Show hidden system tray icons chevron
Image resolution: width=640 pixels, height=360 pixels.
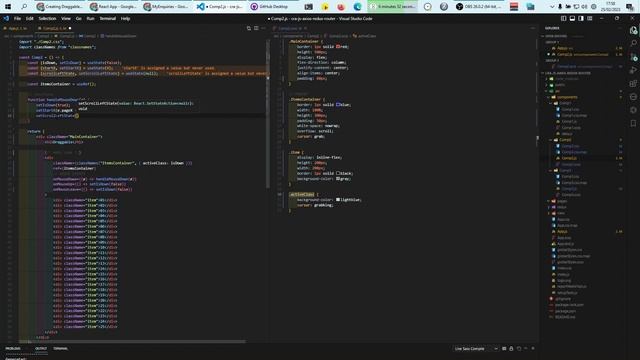pyautogui.click(x=552, y=7)
